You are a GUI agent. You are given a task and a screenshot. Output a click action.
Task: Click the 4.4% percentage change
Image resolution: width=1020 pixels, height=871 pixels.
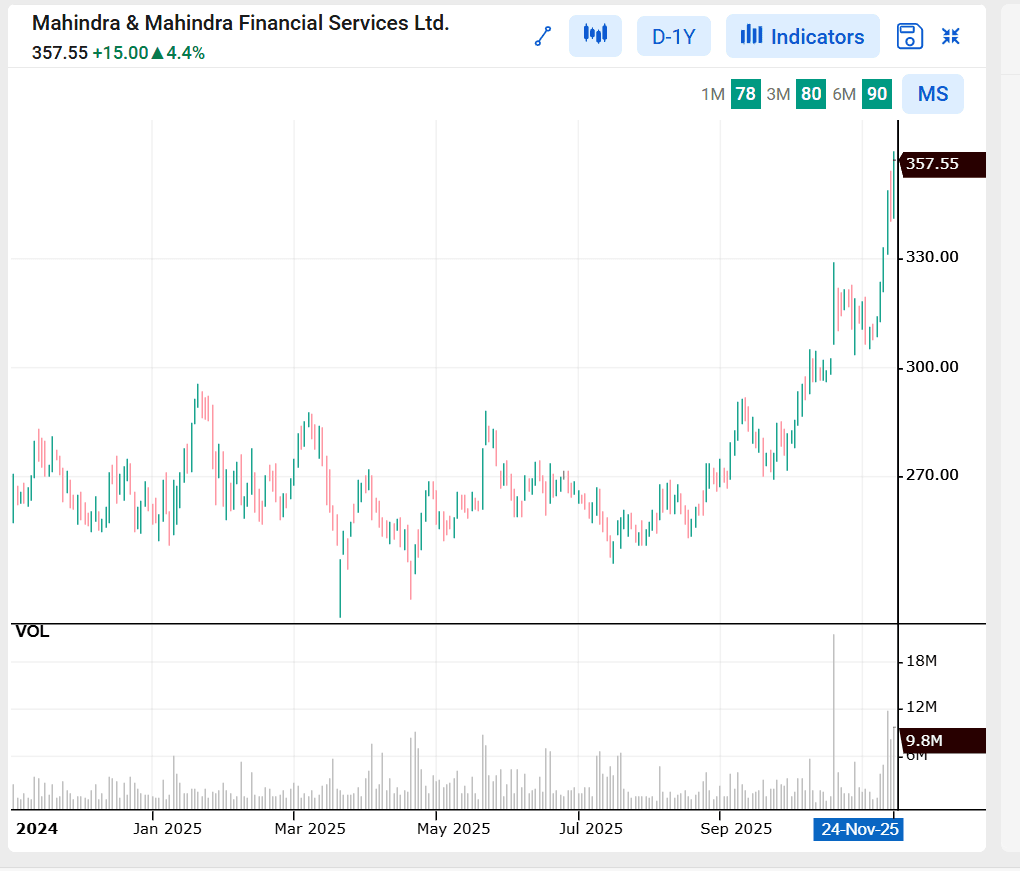(x=185, y=53)
